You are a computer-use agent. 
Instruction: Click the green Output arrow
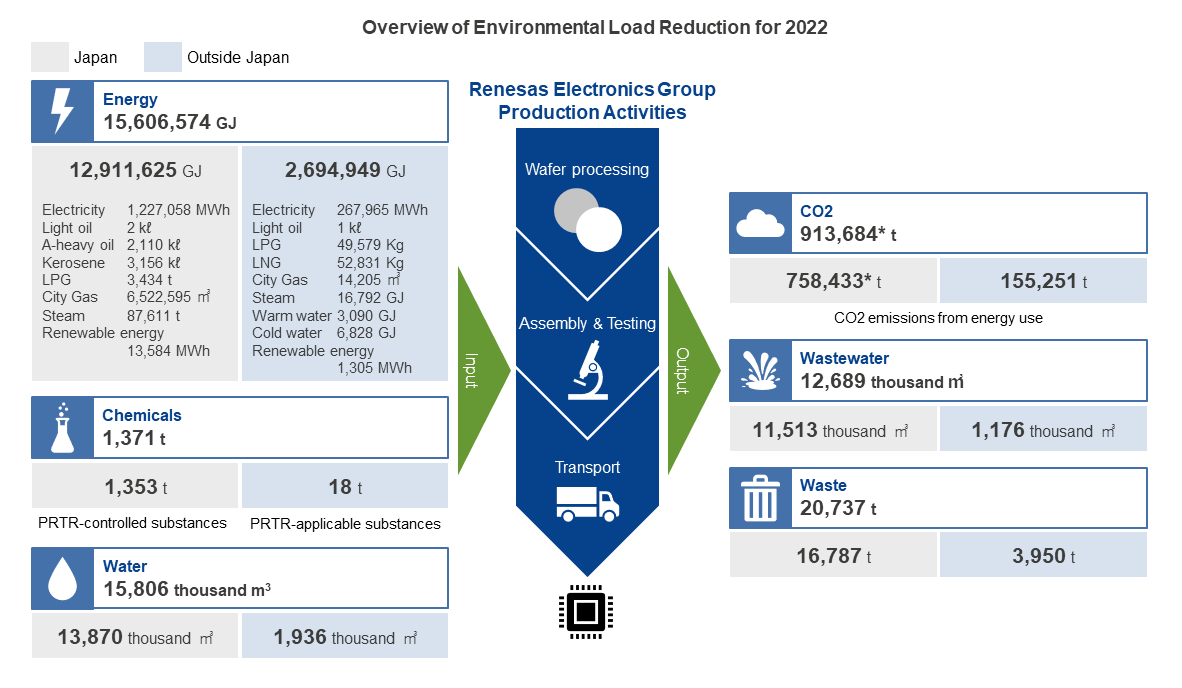694,370
